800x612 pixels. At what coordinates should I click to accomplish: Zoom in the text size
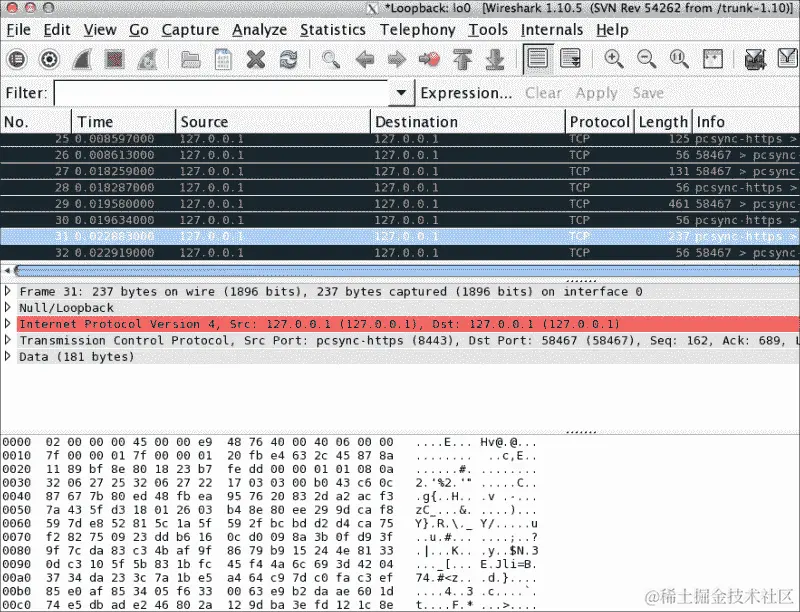(x=614, y=60)
